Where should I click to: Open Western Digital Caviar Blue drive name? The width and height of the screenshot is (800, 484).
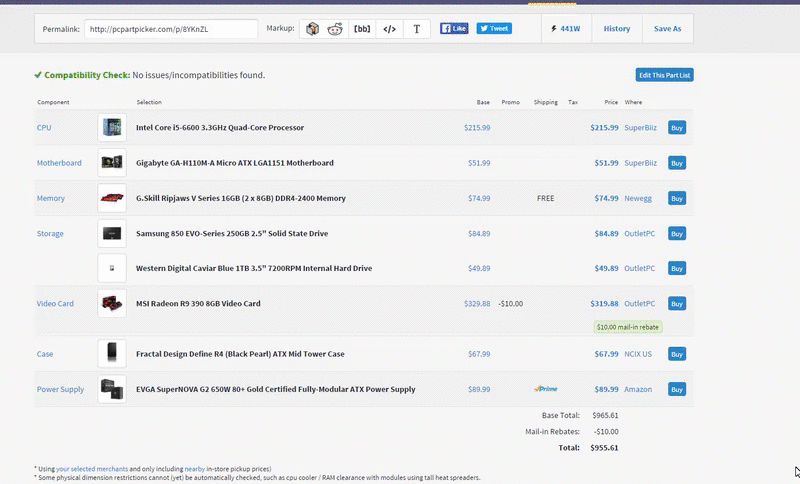(254, 268)
